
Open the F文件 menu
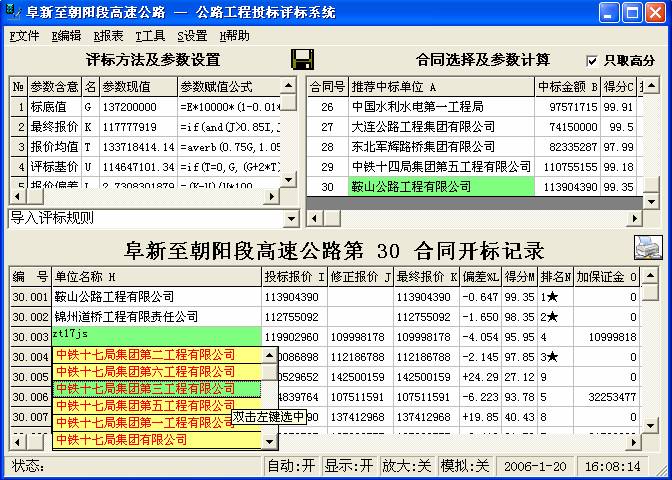point(24,36)
